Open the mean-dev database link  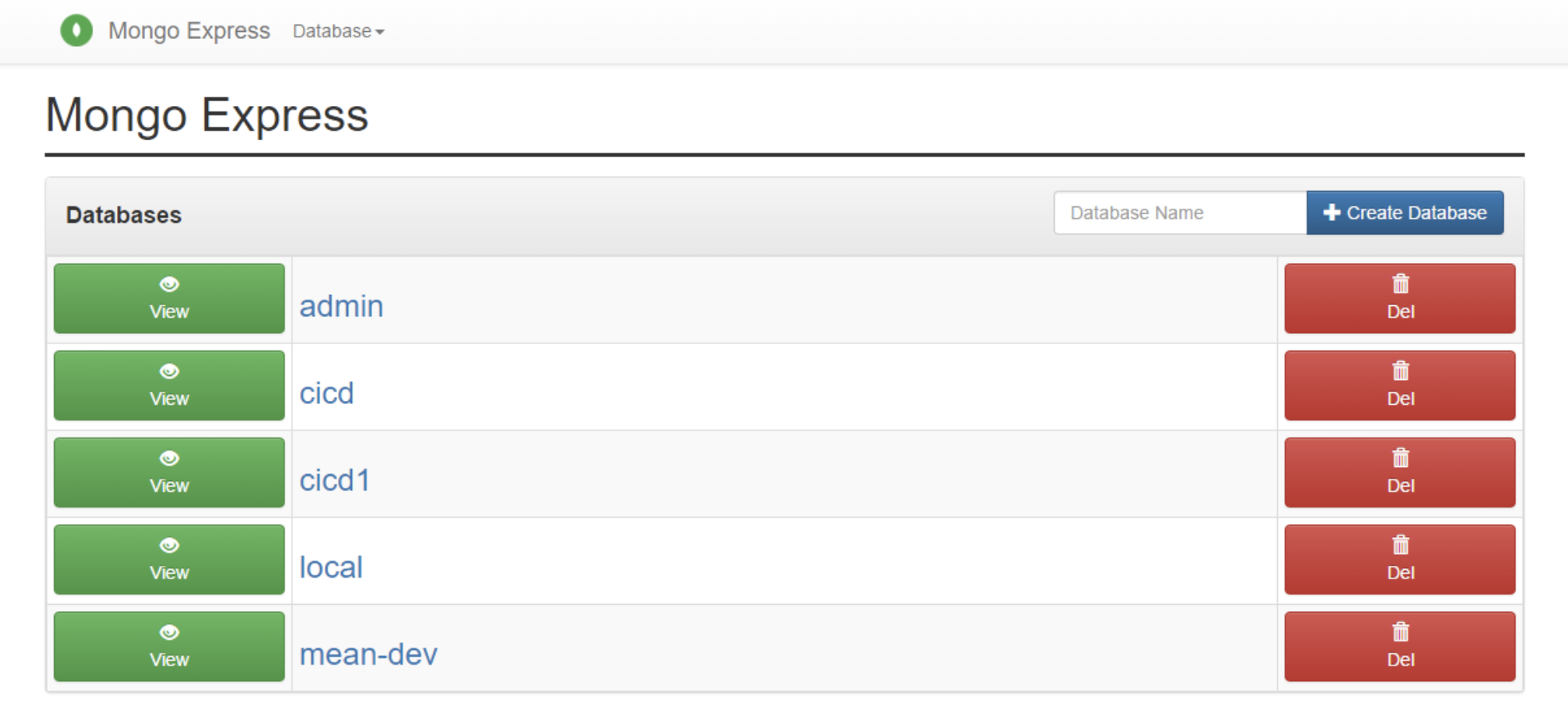(x=368, y=654)
